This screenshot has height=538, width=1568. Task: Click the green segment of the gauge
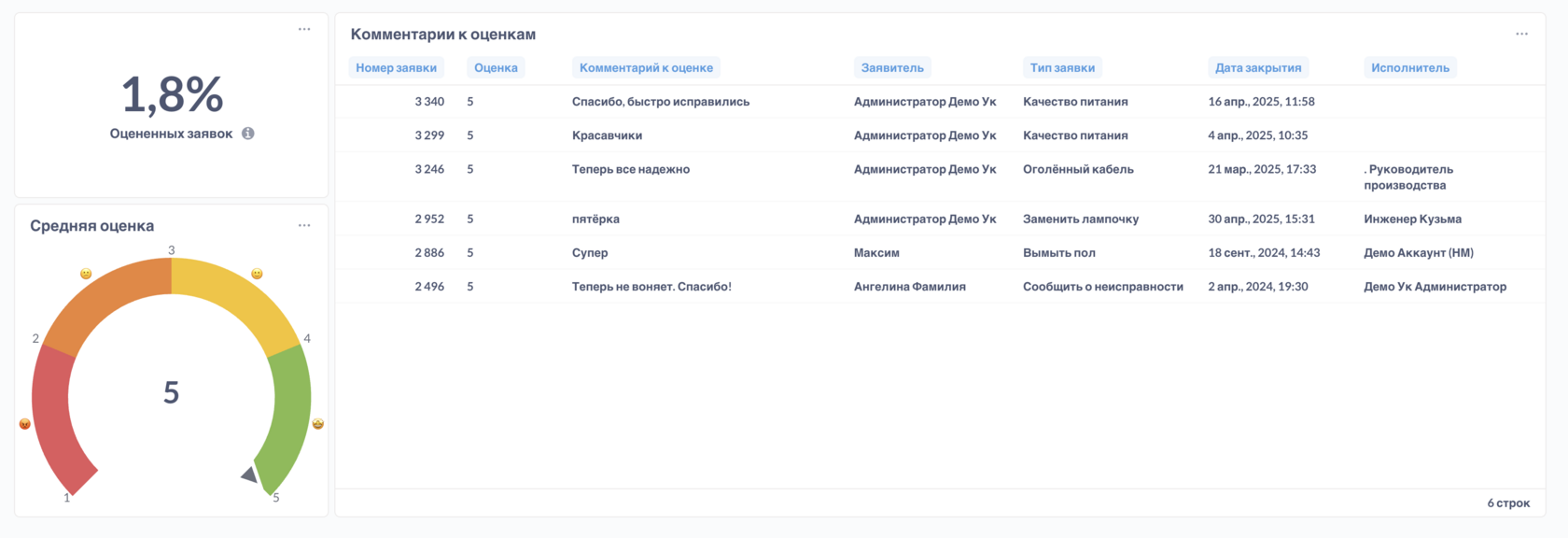point(289,411)
